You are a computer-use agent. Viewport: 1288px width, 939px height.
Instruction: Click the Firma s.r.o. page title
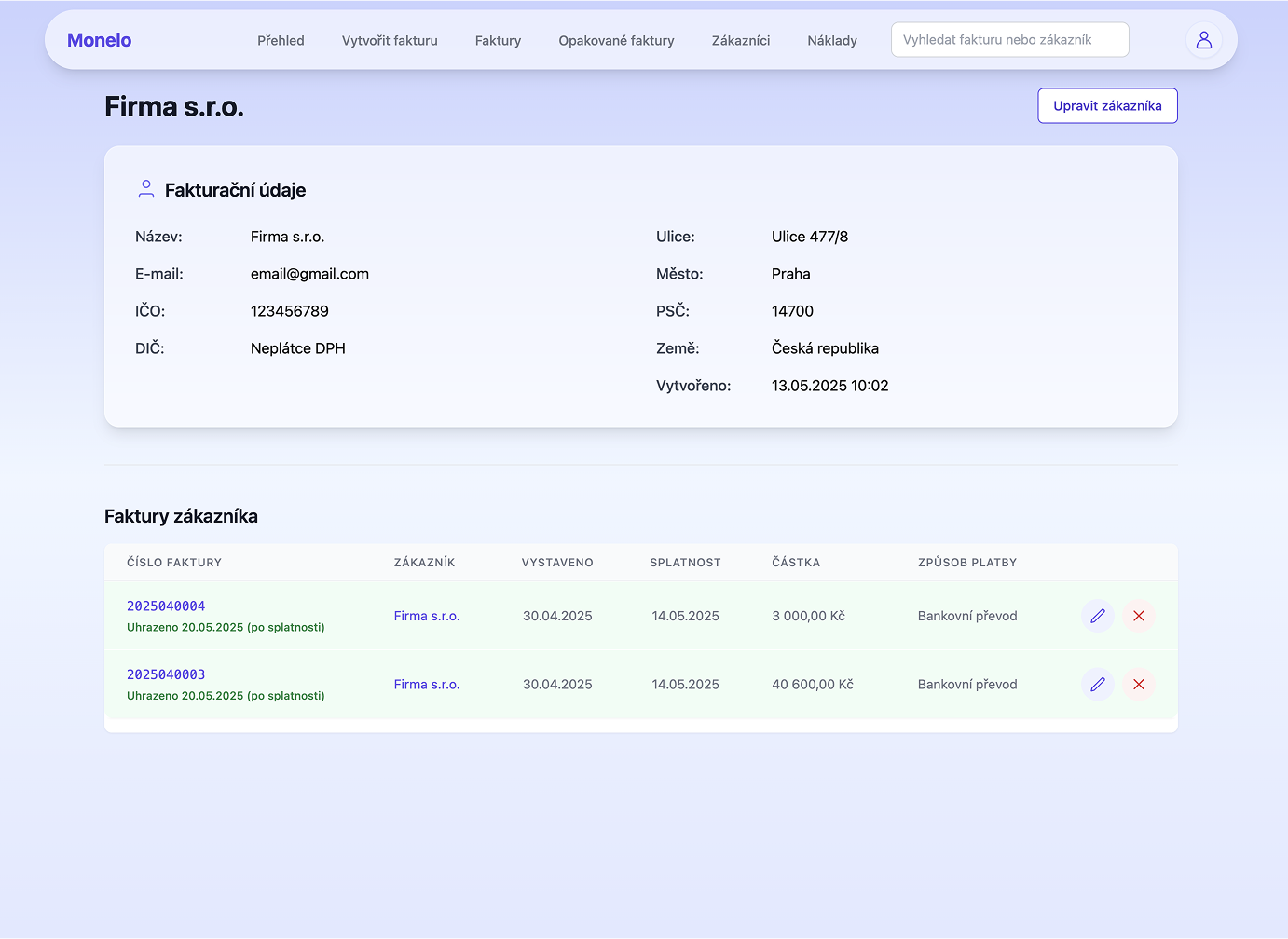tap(174, 106)
